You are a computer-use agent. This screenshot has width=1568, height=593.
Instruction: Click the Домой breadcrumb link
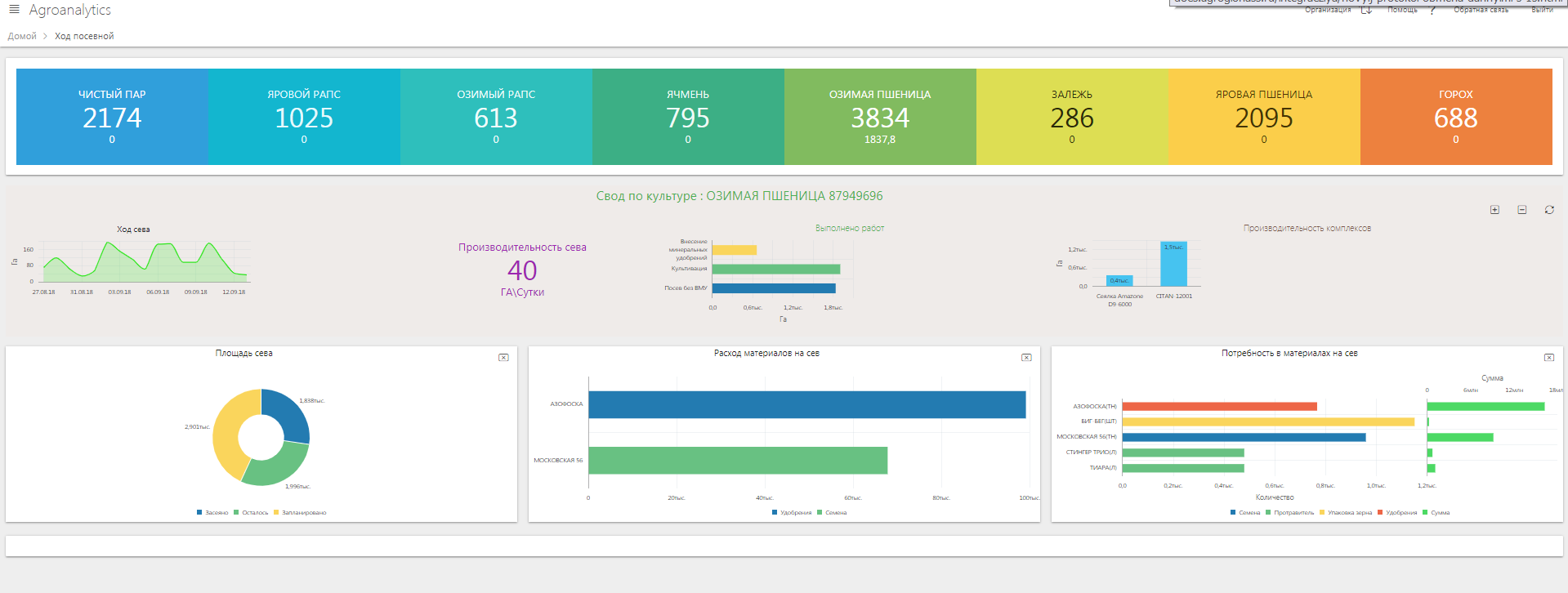(22, 36)
